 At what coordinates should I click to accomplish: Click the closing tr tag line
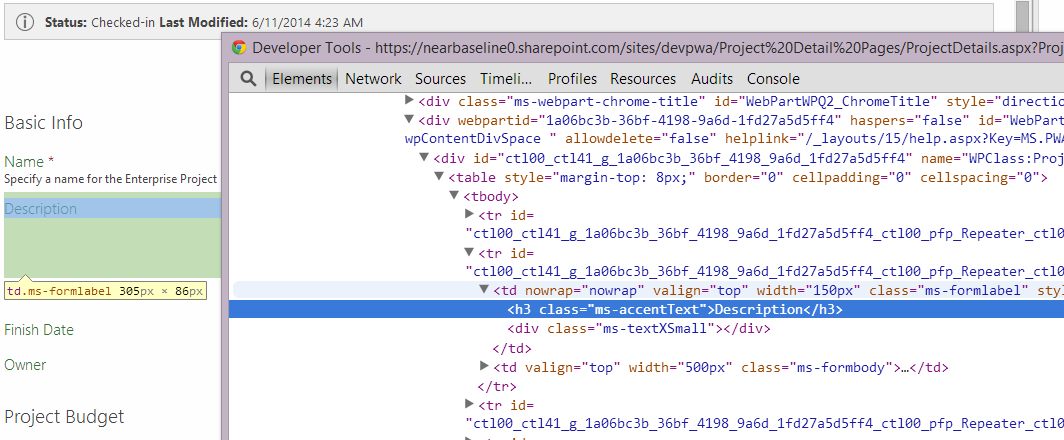point(497,386)
